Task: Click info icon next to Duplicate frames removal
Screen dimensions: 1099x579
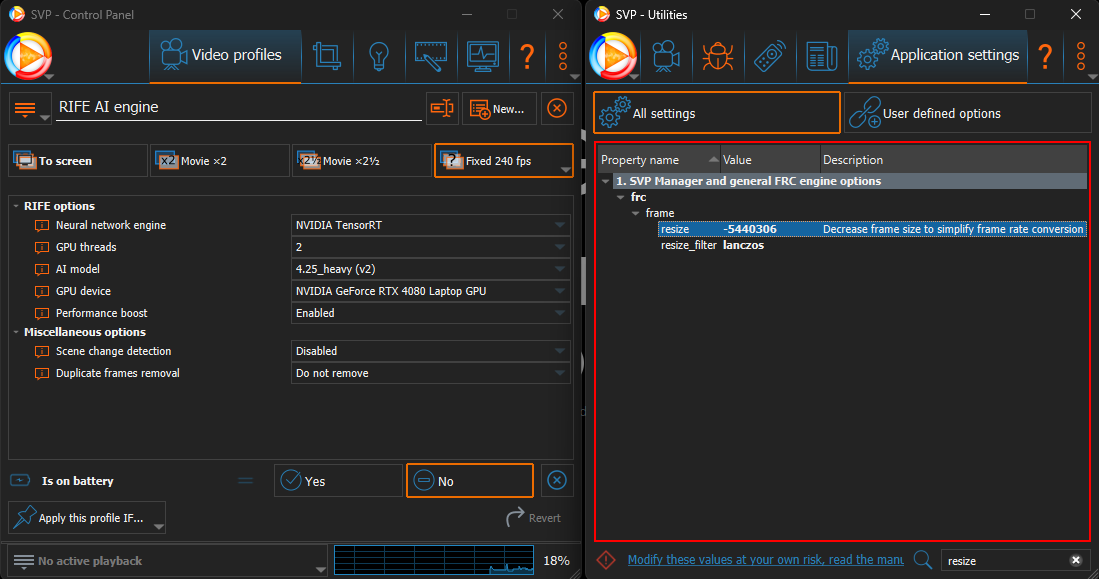Action: [x=42, y=374]
